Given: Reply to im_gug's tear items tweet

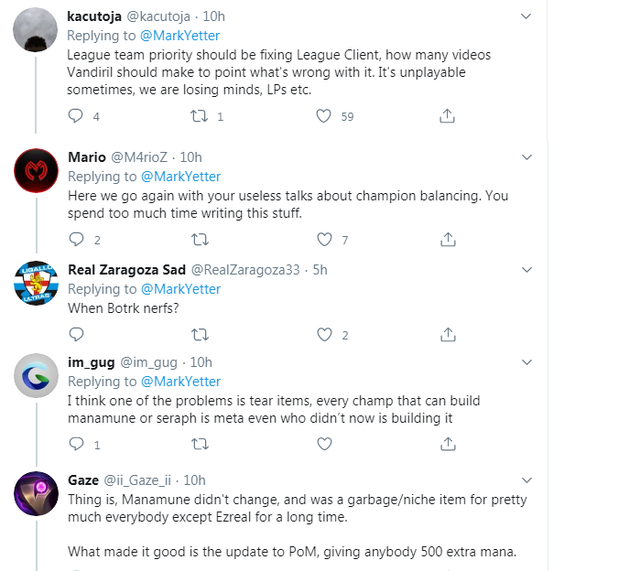Looking at the screenshot, I should pyautogui.click(x=76, y=443).
